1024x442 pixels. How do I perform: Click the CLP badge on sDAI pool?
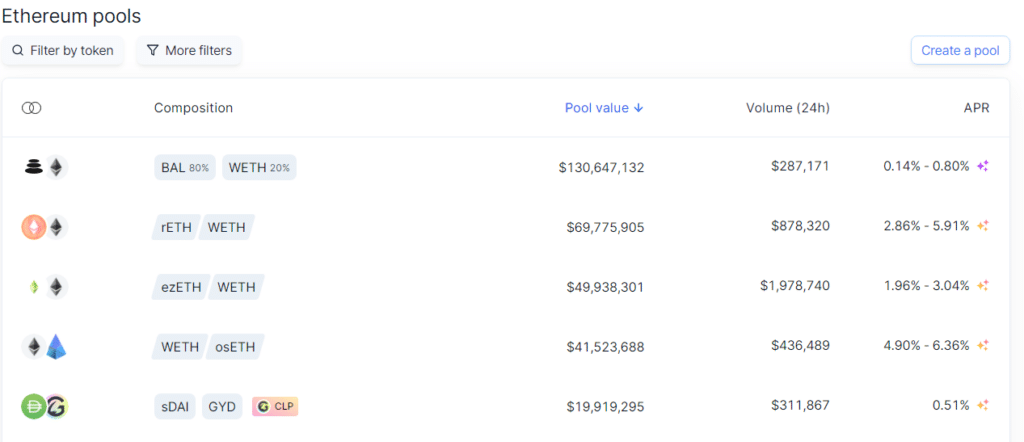point(275,406)
